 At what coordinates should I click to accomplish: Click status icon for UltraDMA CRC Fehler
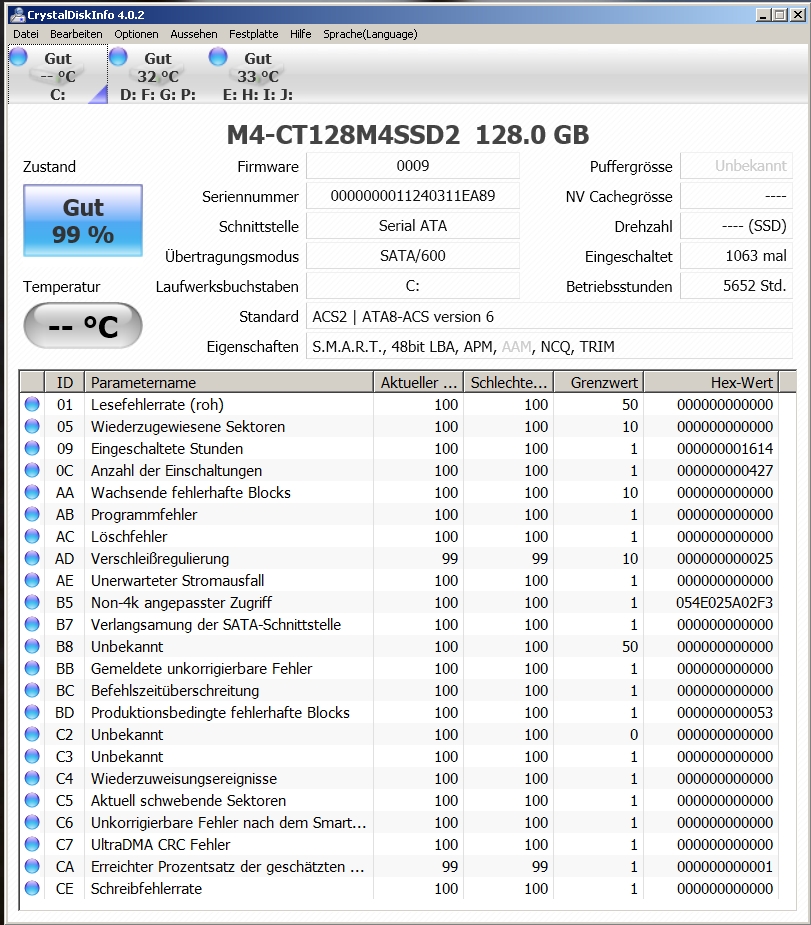click(x=32, y=844)
